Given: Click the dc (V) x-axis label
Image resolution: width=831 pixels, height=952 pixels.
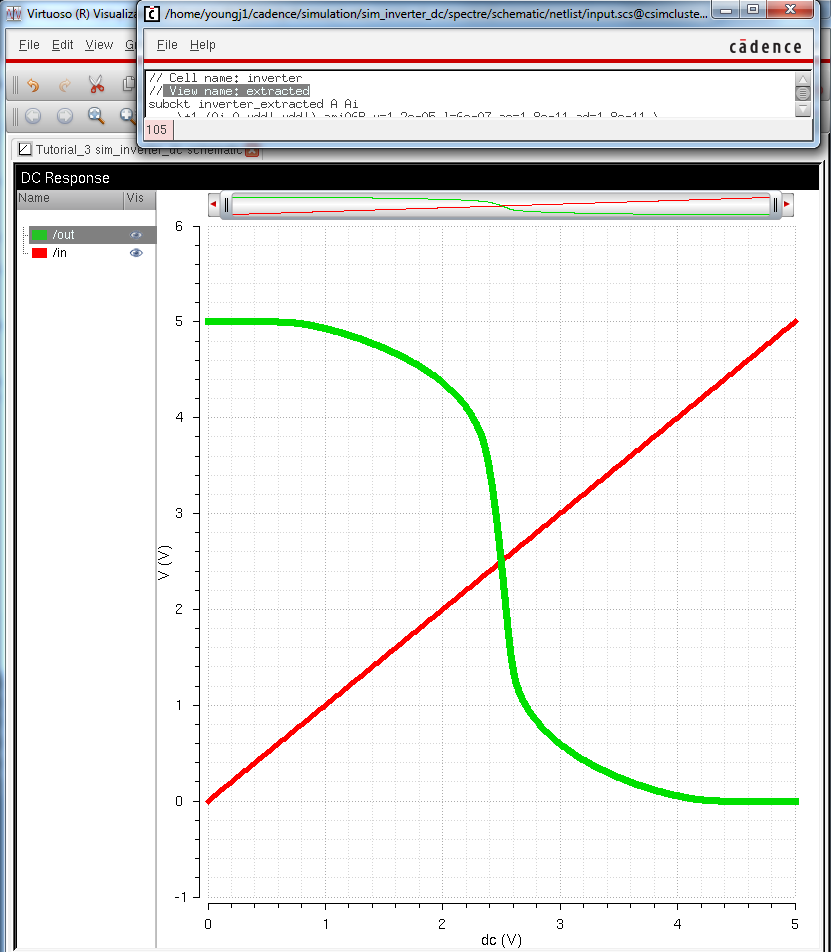Looking at the screenshot, I should 501,940.
